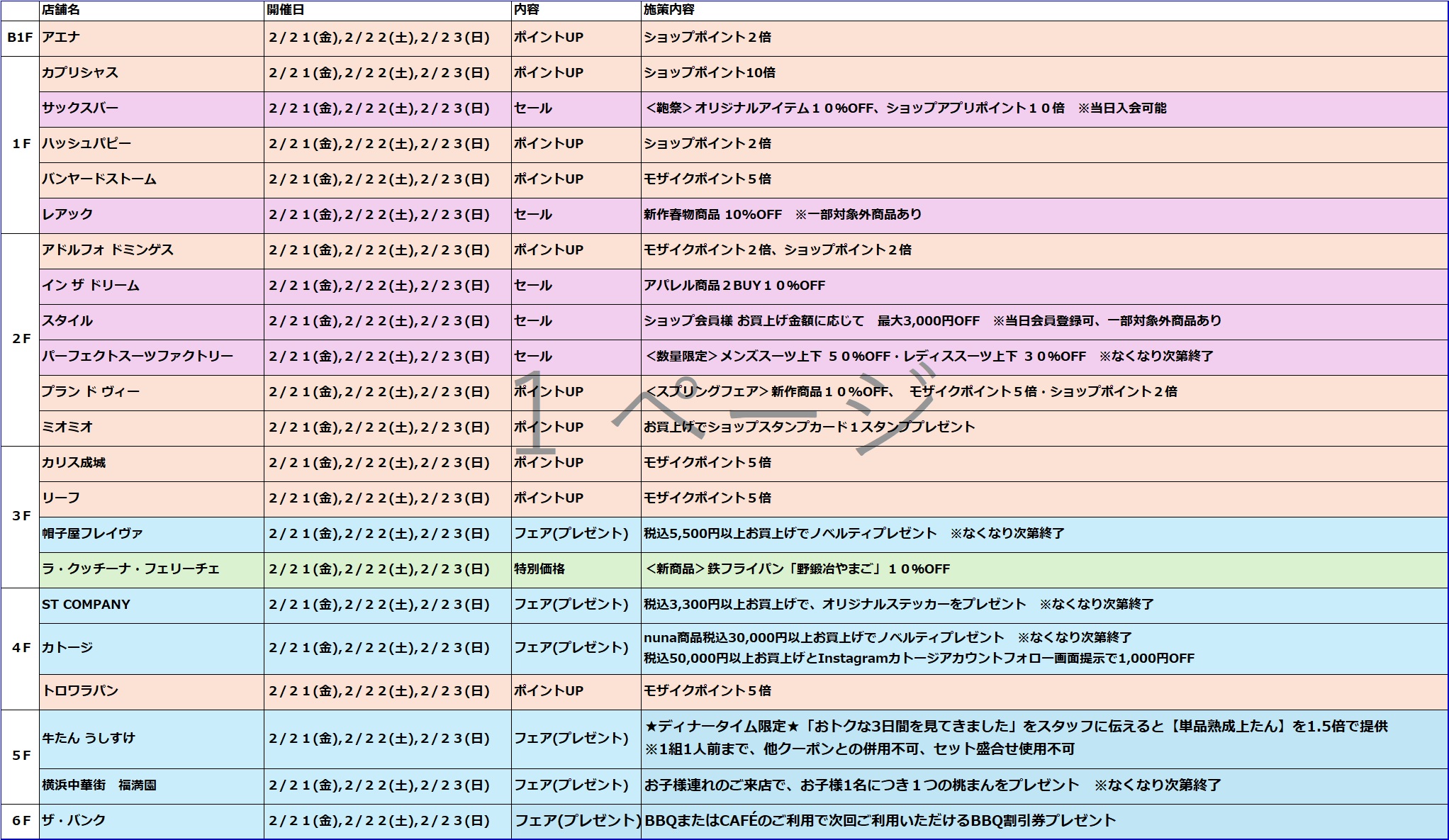Viewport: 1449px width, 840px height.
Task: Select 鉄フライパン「野鍛冶やまご」 cell
Action: pos(1044,570)
